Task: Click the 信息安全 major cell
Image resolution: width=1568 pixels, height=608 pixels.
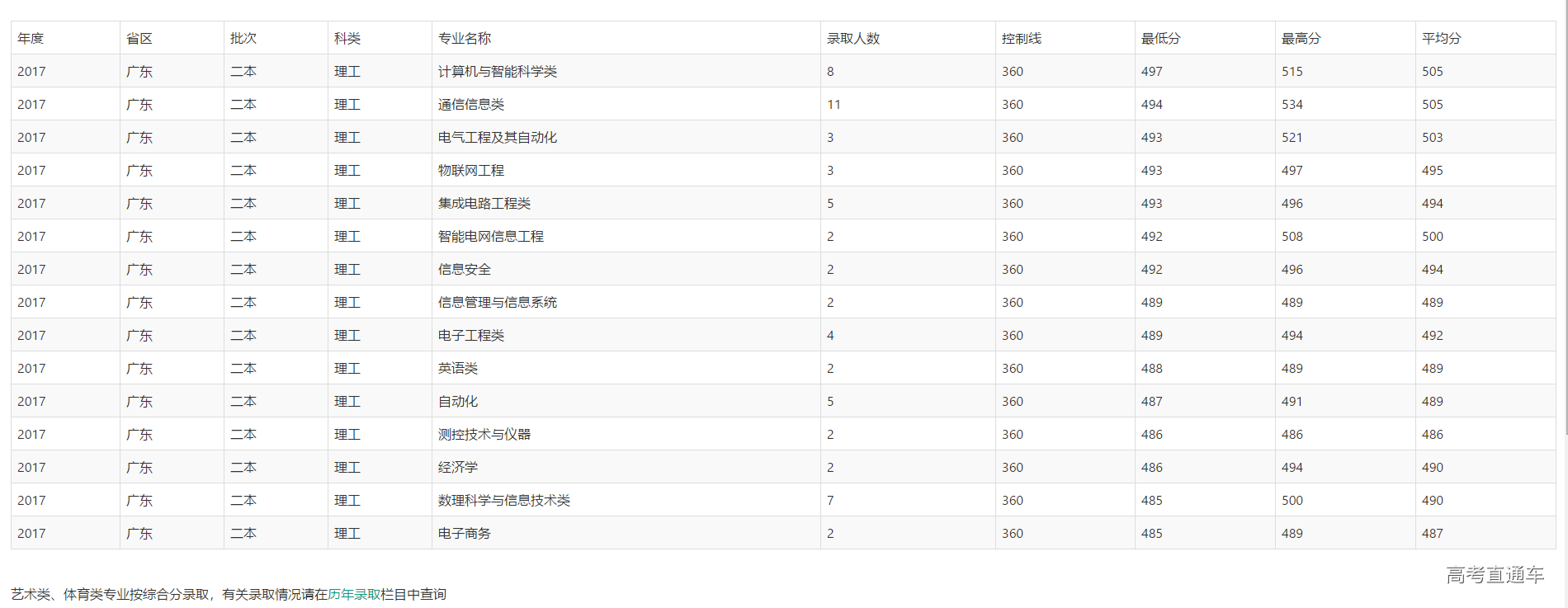Action: [x=465, y=270]
